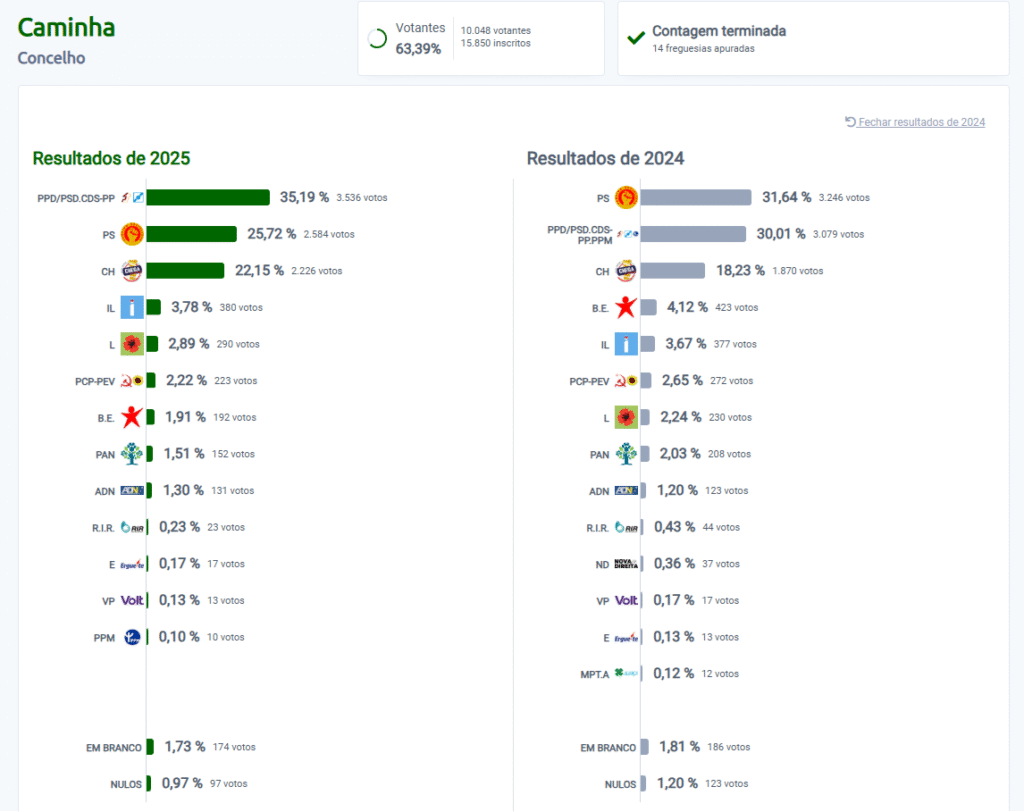Click the green Contagem terminada checkmark
Screen dimensions: 1024x812
coord(635,38)
